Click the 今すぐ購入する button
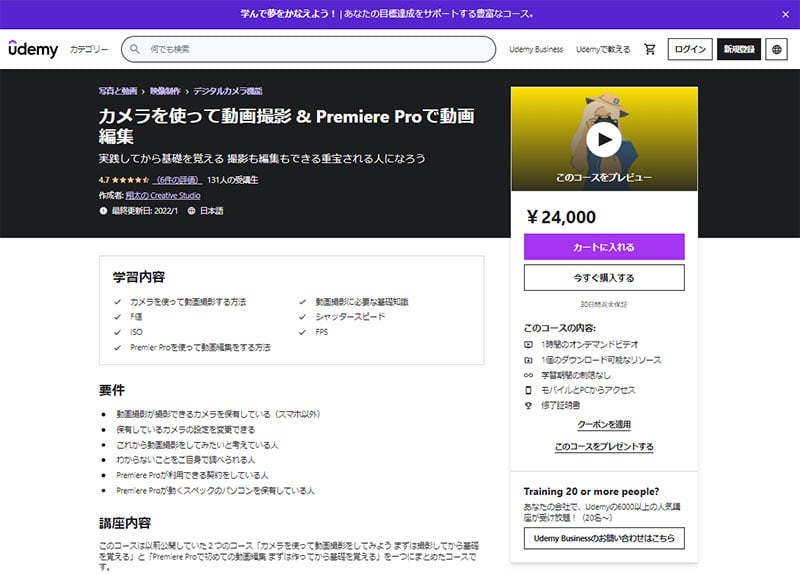The height and width of the screenshot is (574, 800). (604, 278)
